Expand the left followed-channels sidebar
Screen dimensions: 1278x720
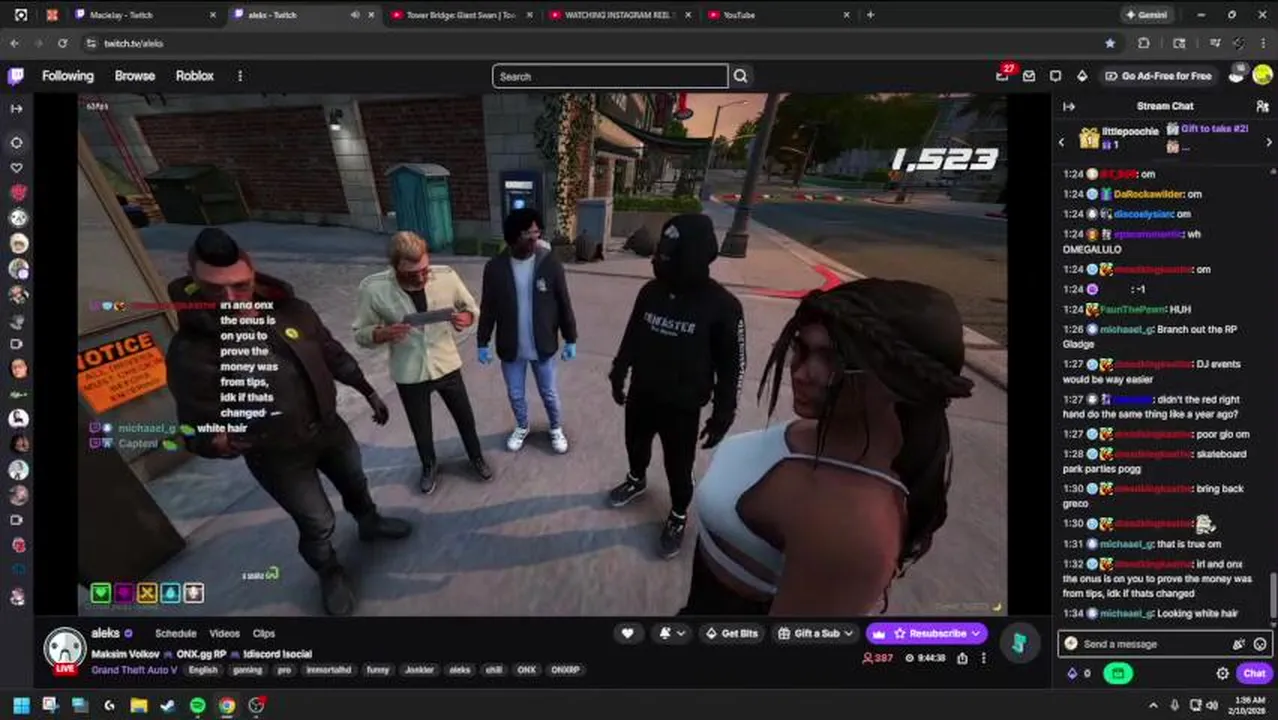pyautogui.click(x=16, y=108)
